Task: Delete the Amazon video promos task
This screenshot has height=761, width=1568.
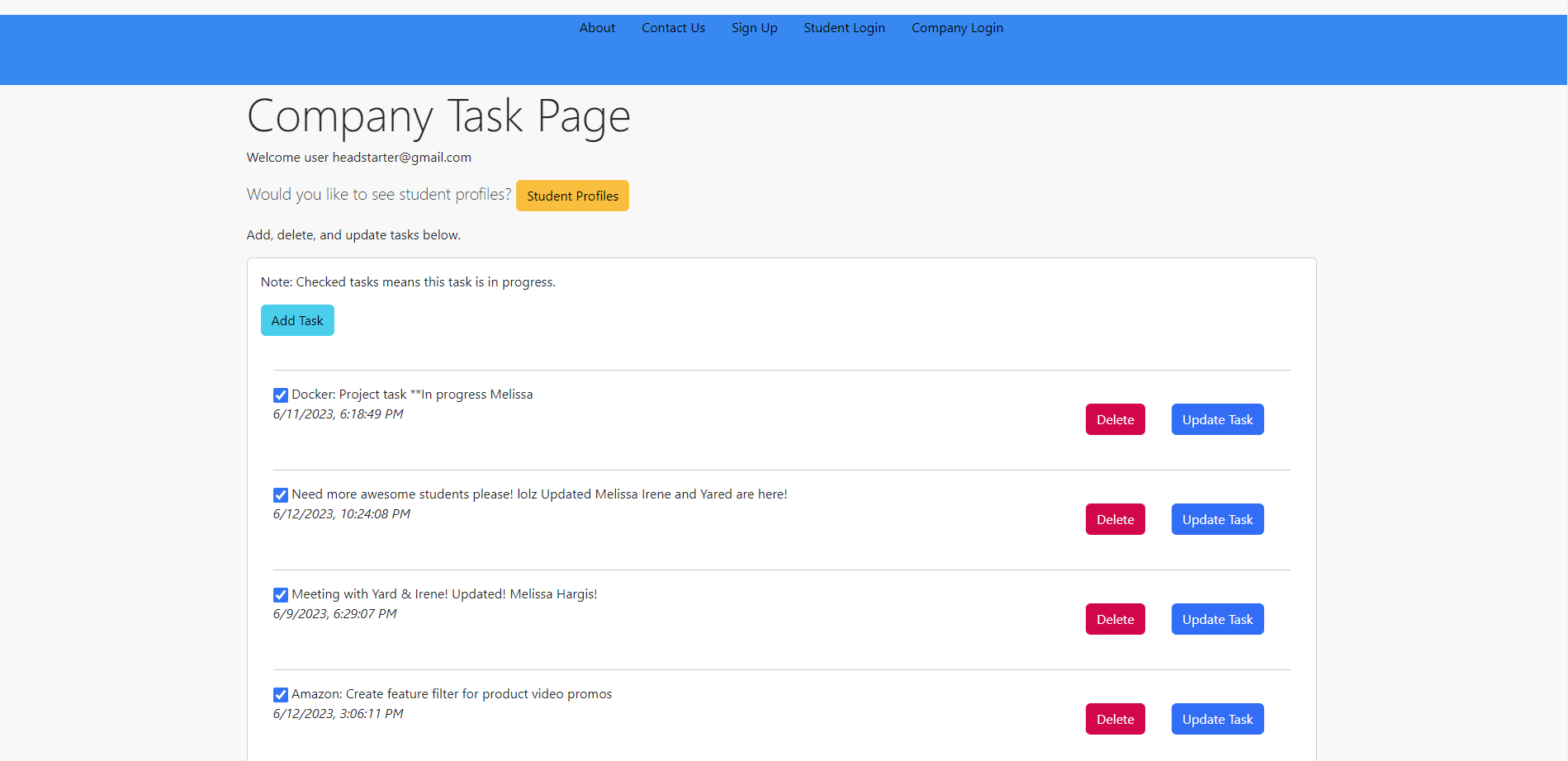Action: (1115, 719)
